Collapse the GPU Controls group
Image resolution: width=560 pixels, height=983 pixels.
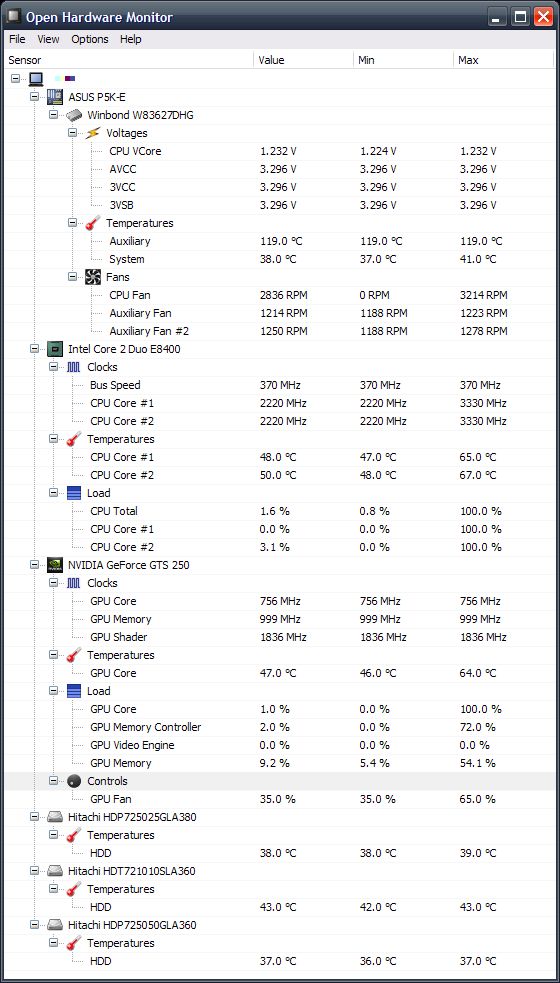tap(53, 781)
